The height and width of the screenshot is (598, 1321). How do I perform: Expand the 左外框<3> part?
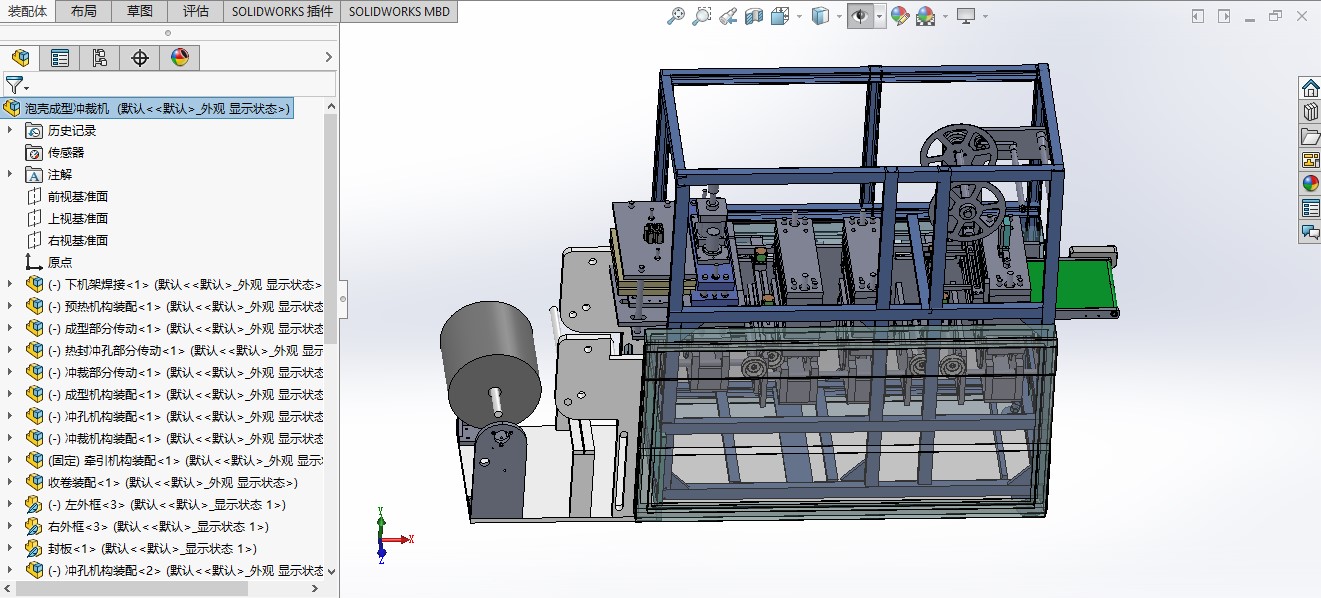click(10, 504)
